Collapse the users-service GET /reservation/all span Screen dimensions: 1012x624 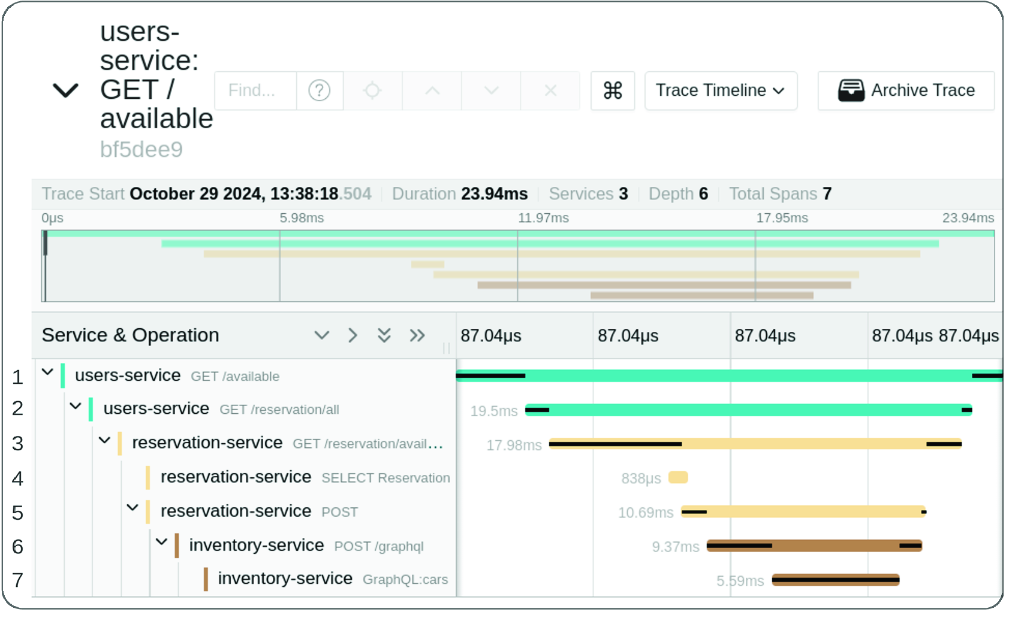pos(76,407)
